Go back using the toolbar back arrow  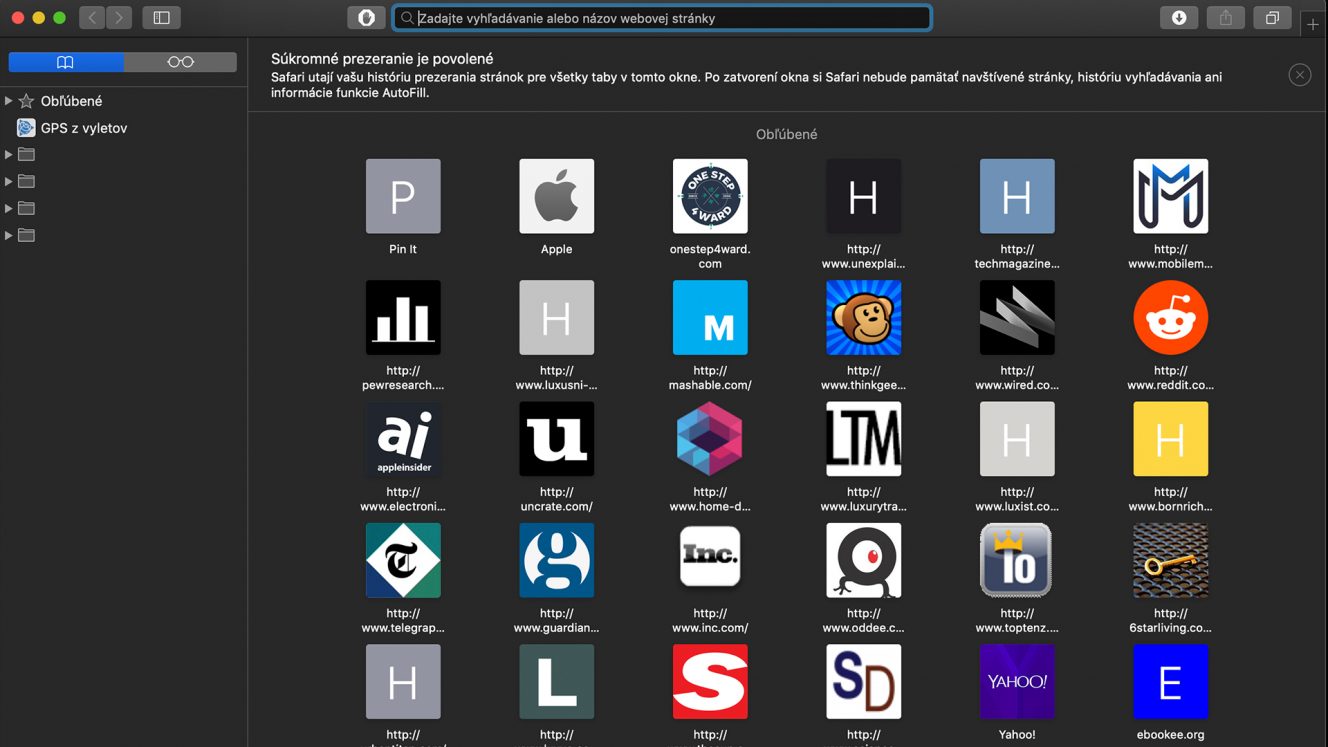click(92, 17)
